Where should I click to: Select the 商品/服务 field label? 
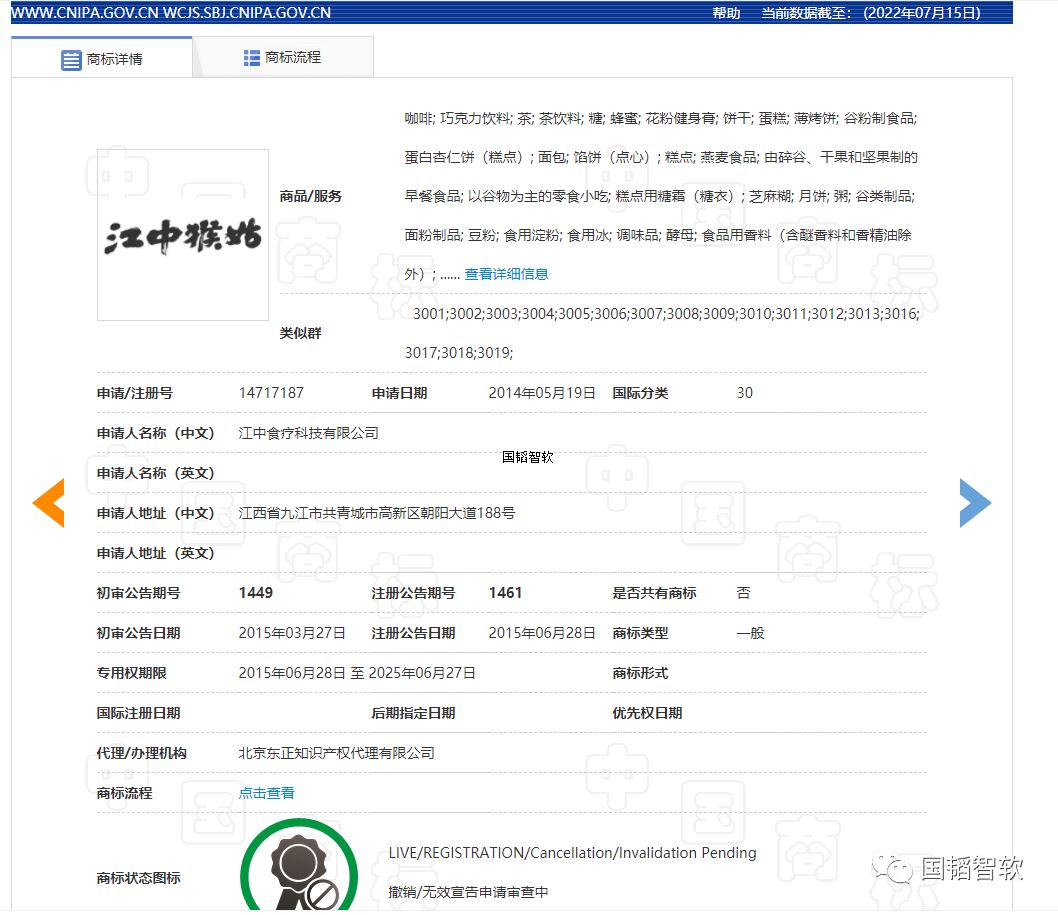pyautogui.click(x=310, y=196)
